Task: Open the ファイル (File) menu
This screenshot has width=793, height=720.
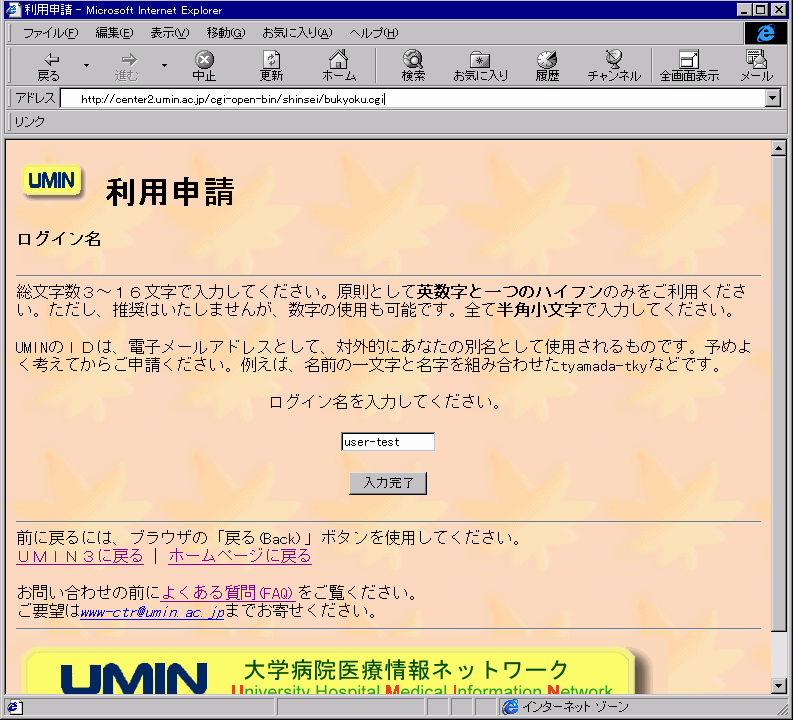Action: 50,33
